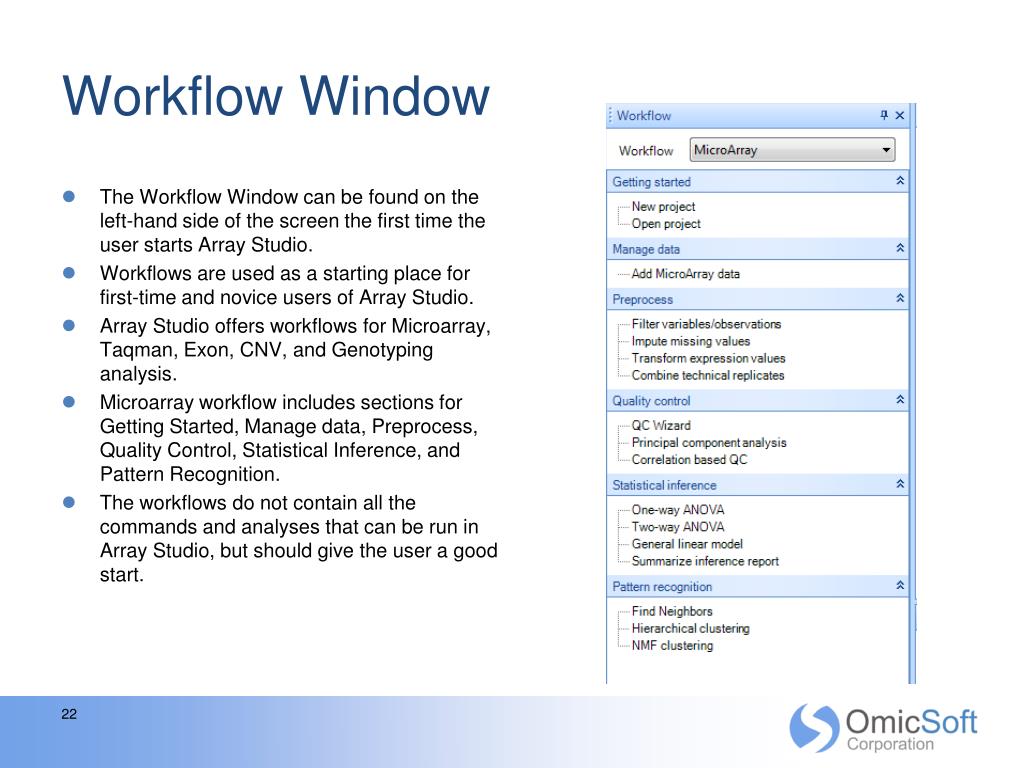The width and height of the screenshot is (1024, 768).
Task: Select General linear model
Action: point(686,543)
